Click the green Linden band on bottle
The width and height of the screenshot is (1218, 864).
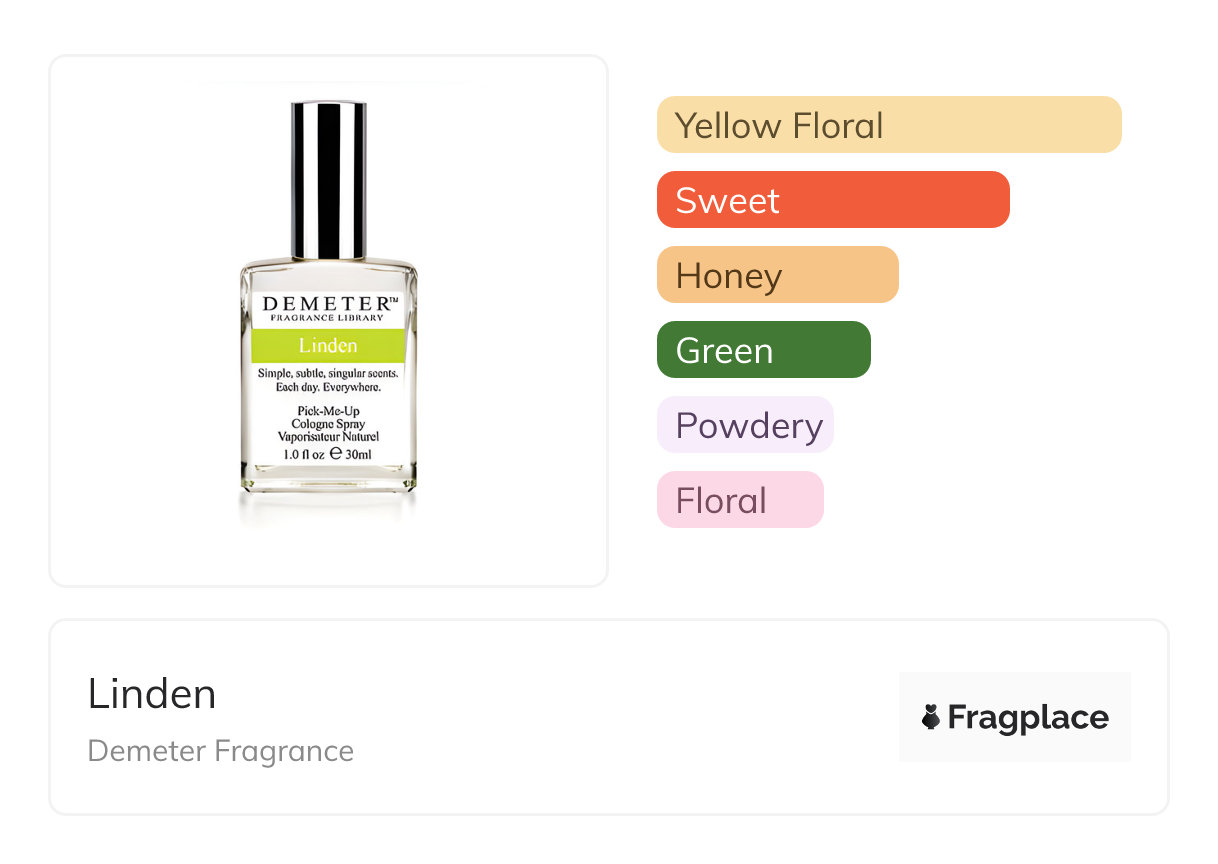(328, 346)
